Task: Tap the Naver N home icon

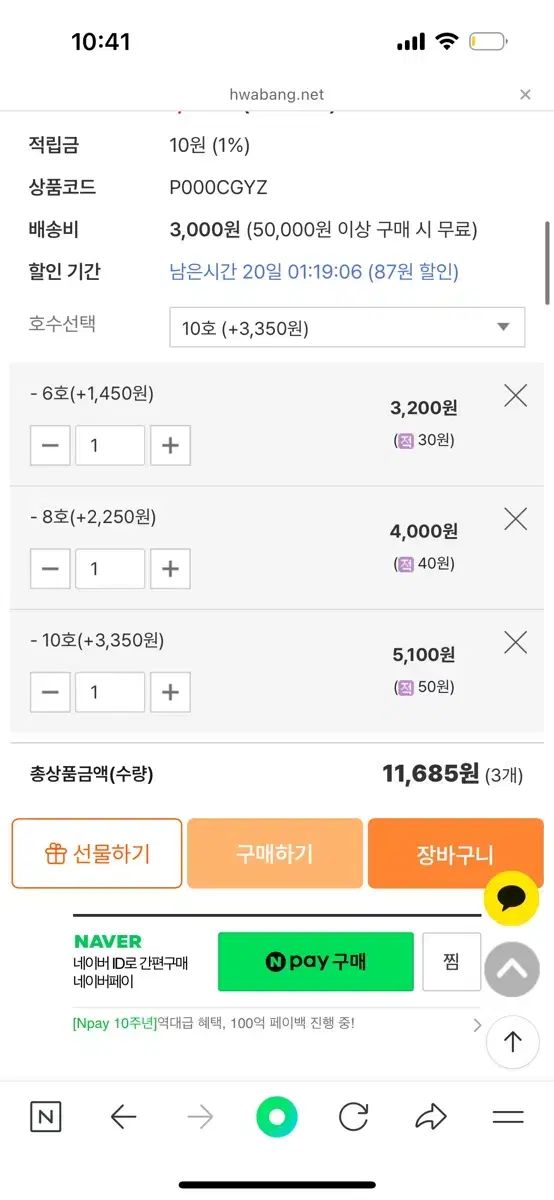Action: coord(46,1116)
